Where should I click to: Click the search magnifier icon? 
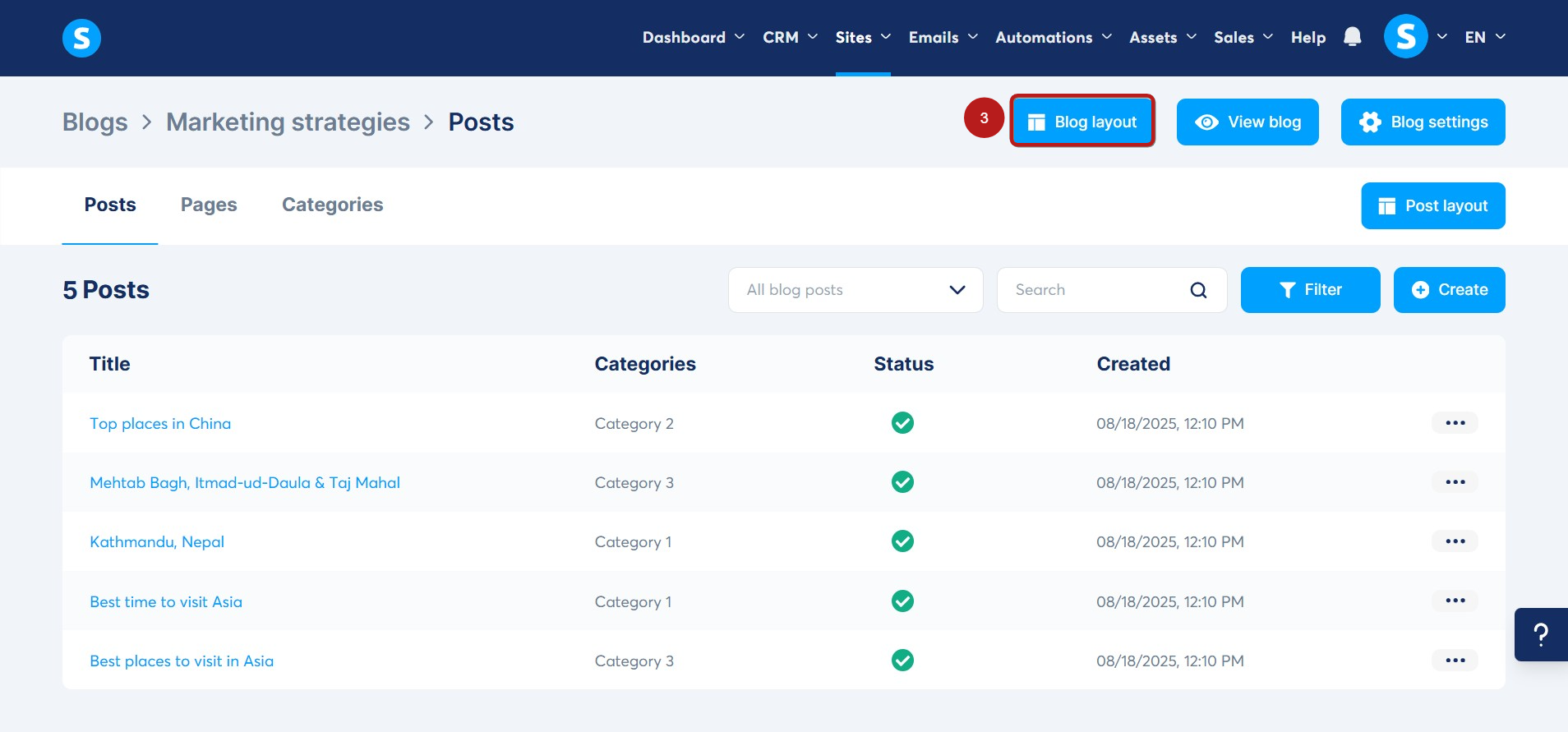1198,290
